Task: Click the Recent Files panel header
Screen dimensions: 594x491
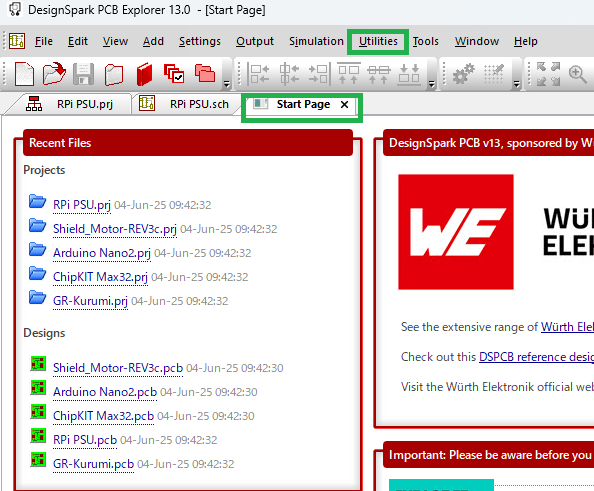Action: tap(188, 143)
